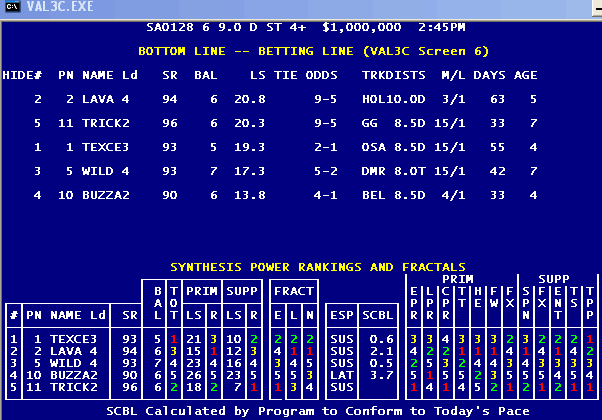Click LS value 20.8 for LAVA
This screenshot has height=420, width=602.
pyautogui.click(x=250, y=99)
